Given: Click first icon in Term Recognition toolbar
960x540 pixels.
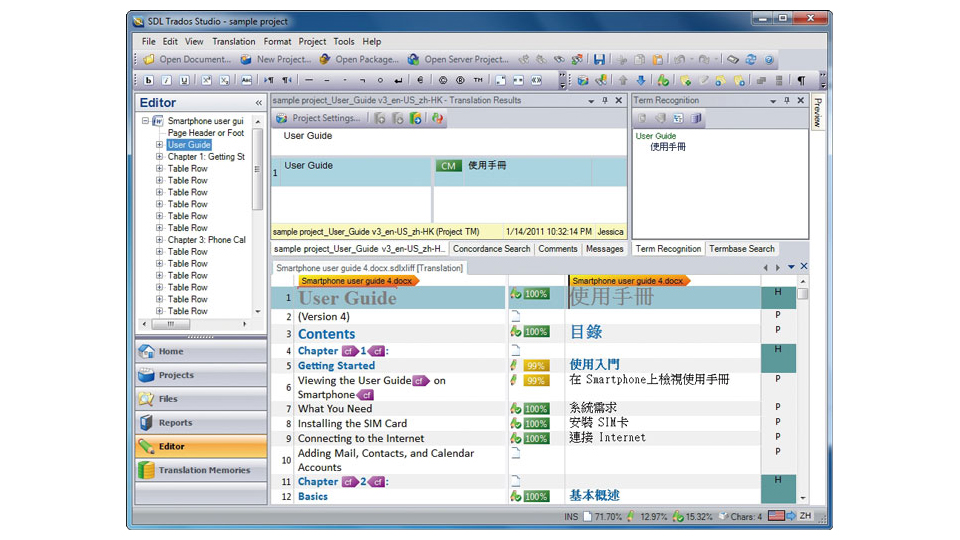Looking at the screenshot, I should coord(642,118).
